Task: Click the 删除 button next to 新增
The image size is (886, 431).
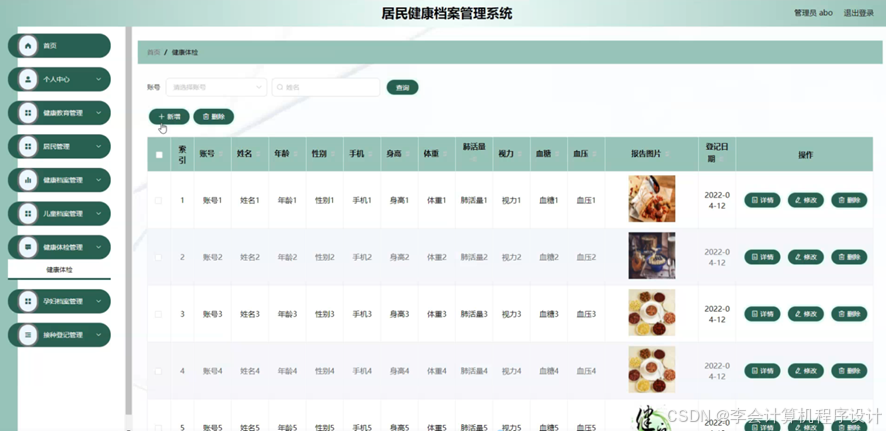Action: [214, 116]
